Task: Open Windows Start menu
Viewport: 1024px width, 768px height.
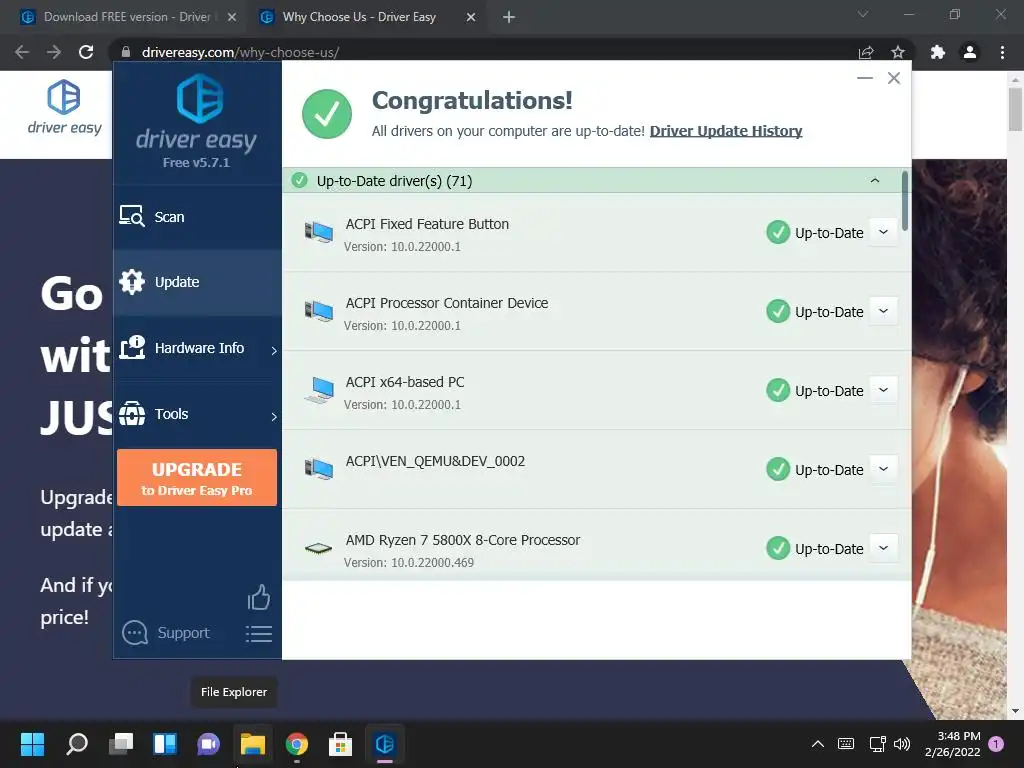Action: coord(32,744)
